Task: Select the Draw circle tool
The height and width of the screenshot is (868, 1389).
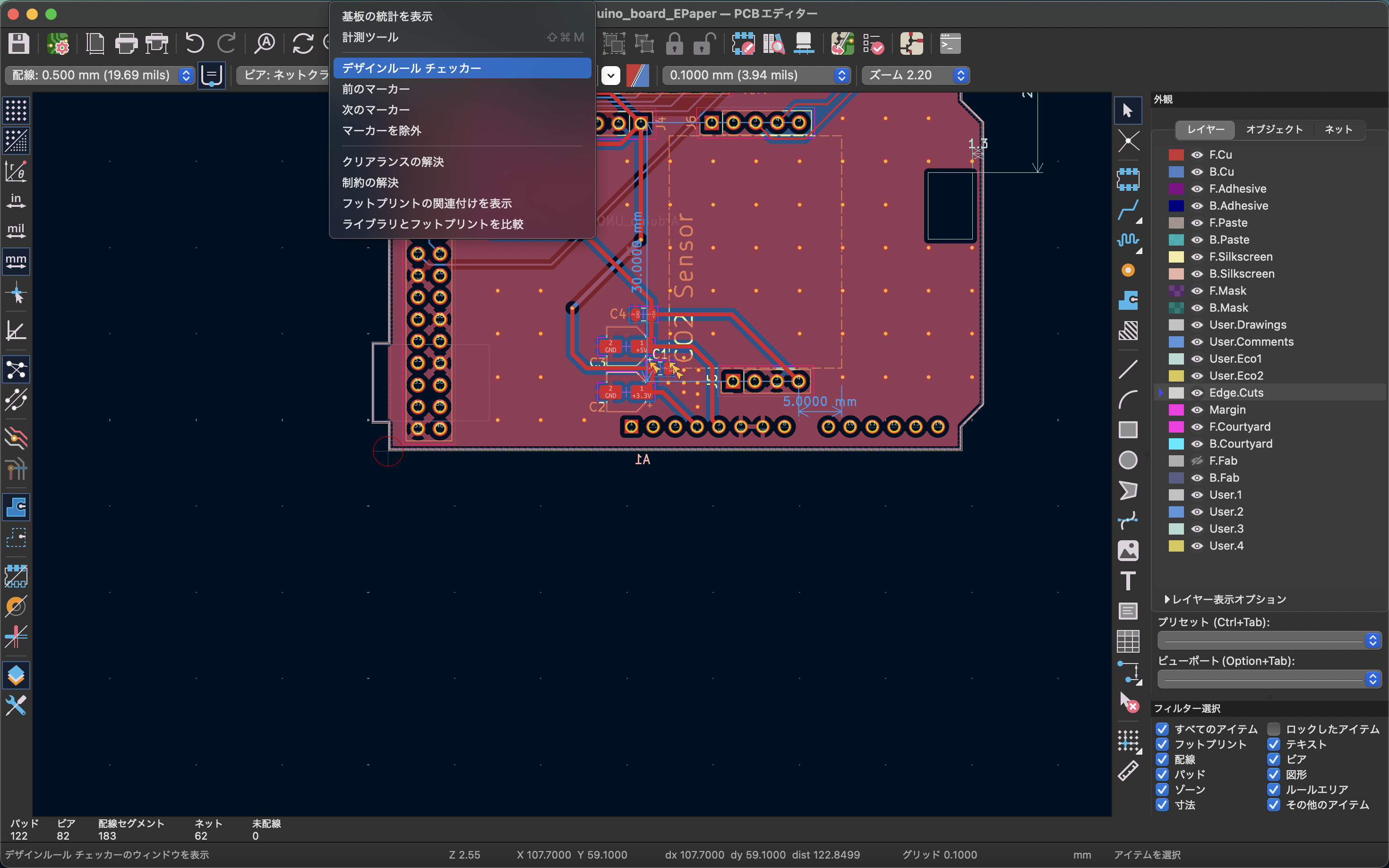Action: [x=1128, y=460]
